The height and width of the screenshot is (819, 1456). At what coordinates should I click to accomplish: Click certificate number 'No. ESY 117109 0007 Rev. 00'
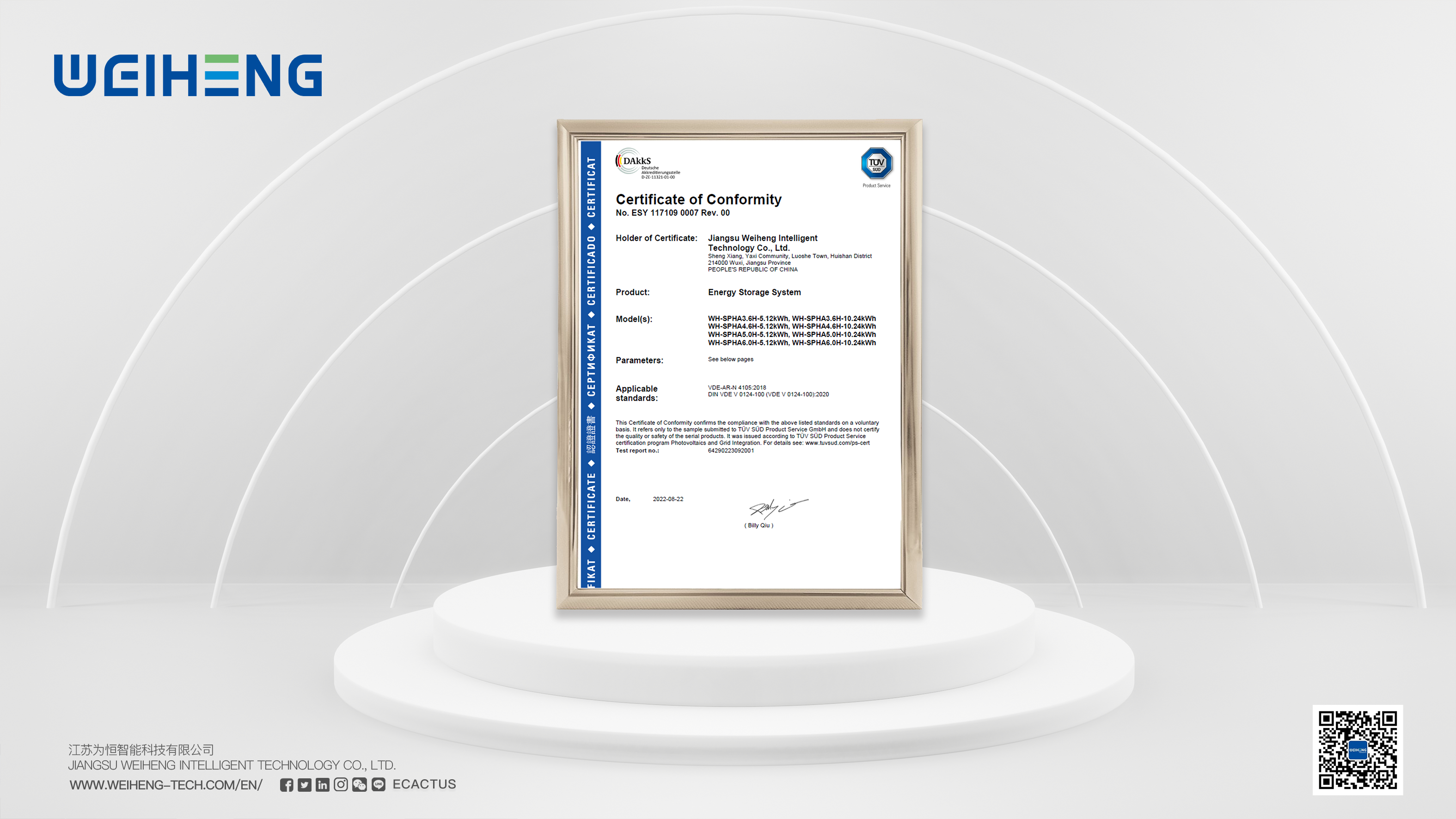click(x=673, y=213)
